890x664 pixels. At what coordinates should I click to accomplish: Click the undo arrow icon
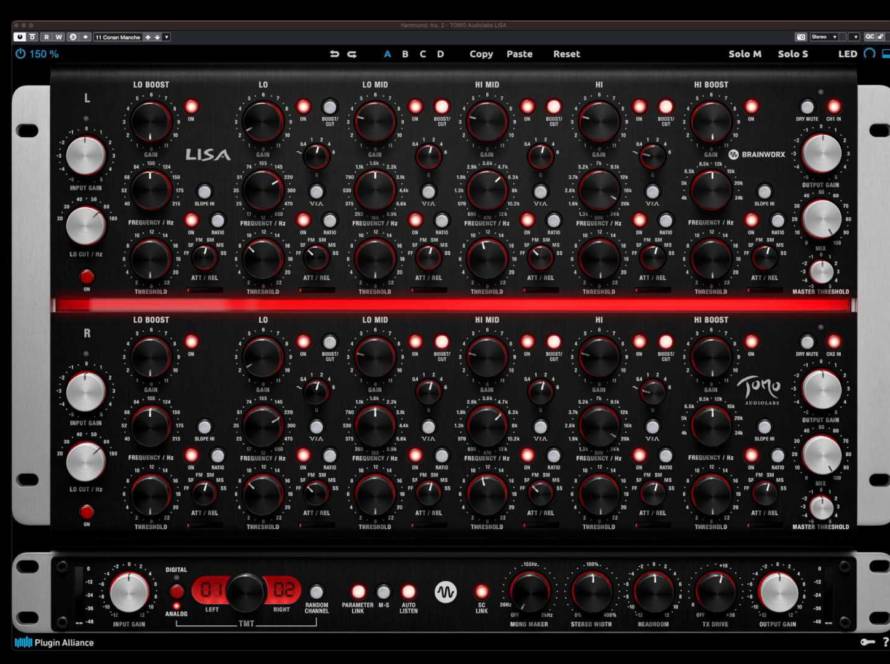click(334, 54)
